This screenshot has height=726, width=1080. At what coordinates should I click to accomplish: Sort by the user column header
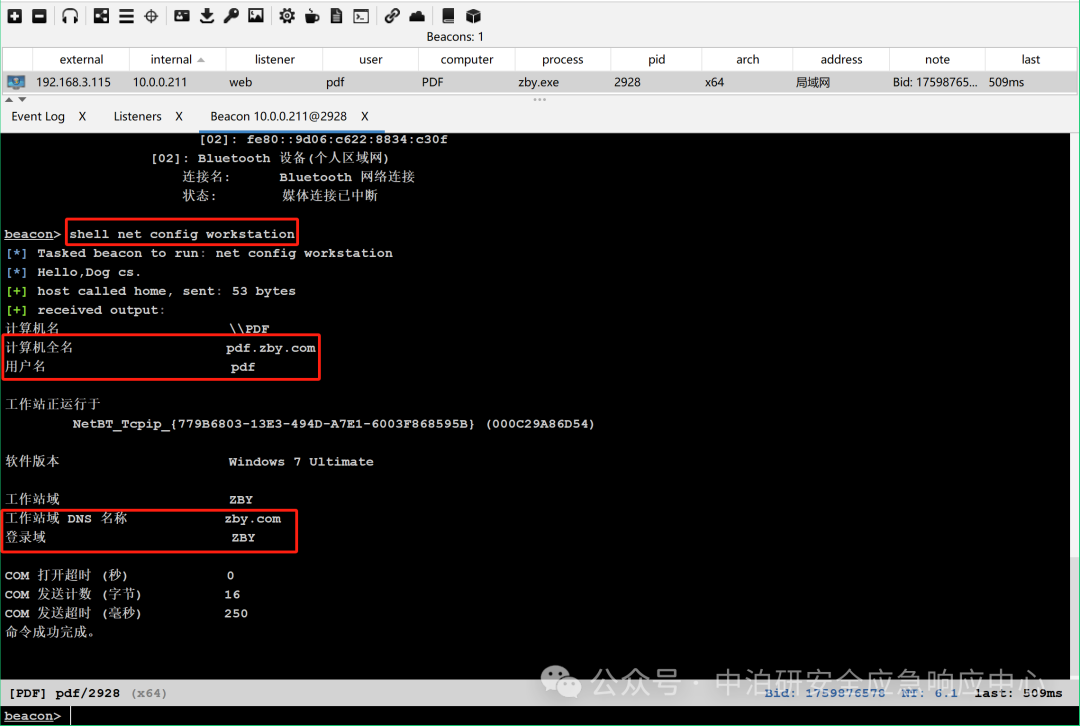370,59
